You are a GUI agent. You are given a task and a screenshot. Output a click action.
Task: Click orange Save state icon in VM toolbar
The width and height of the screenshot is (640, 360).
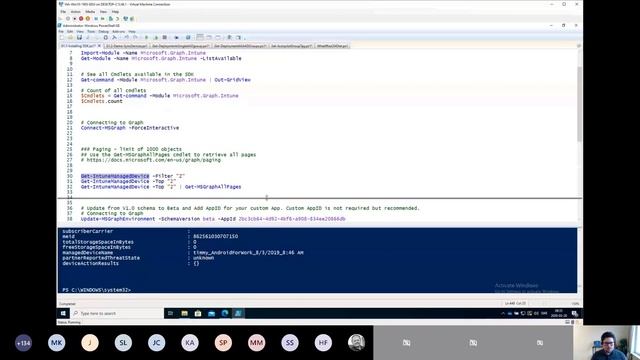(x=88, y=19)
